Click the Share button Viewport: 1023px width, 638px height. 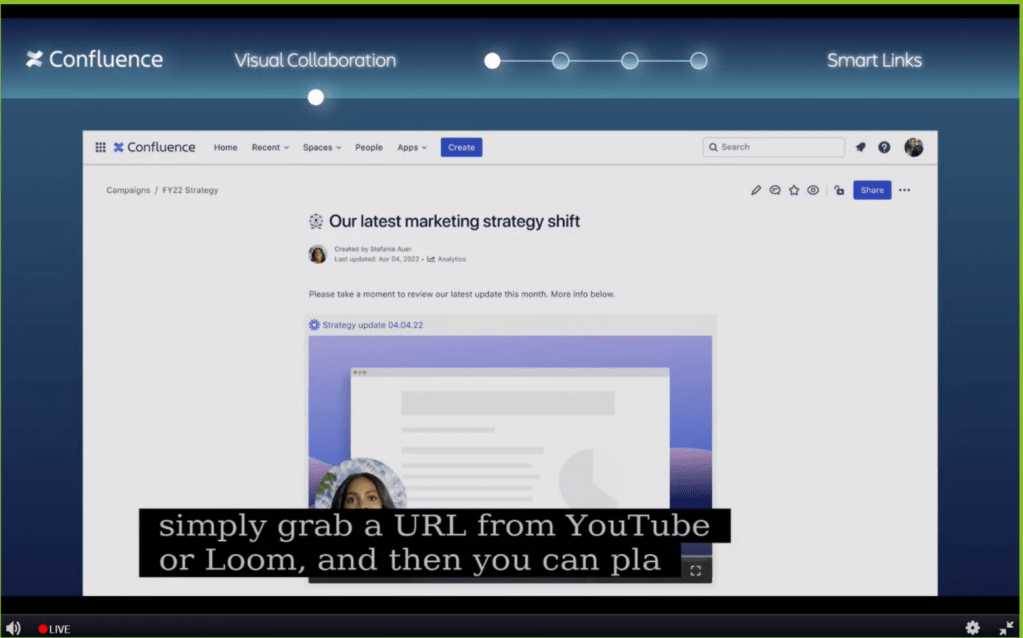pyautogui.click(x=872, y=190)
